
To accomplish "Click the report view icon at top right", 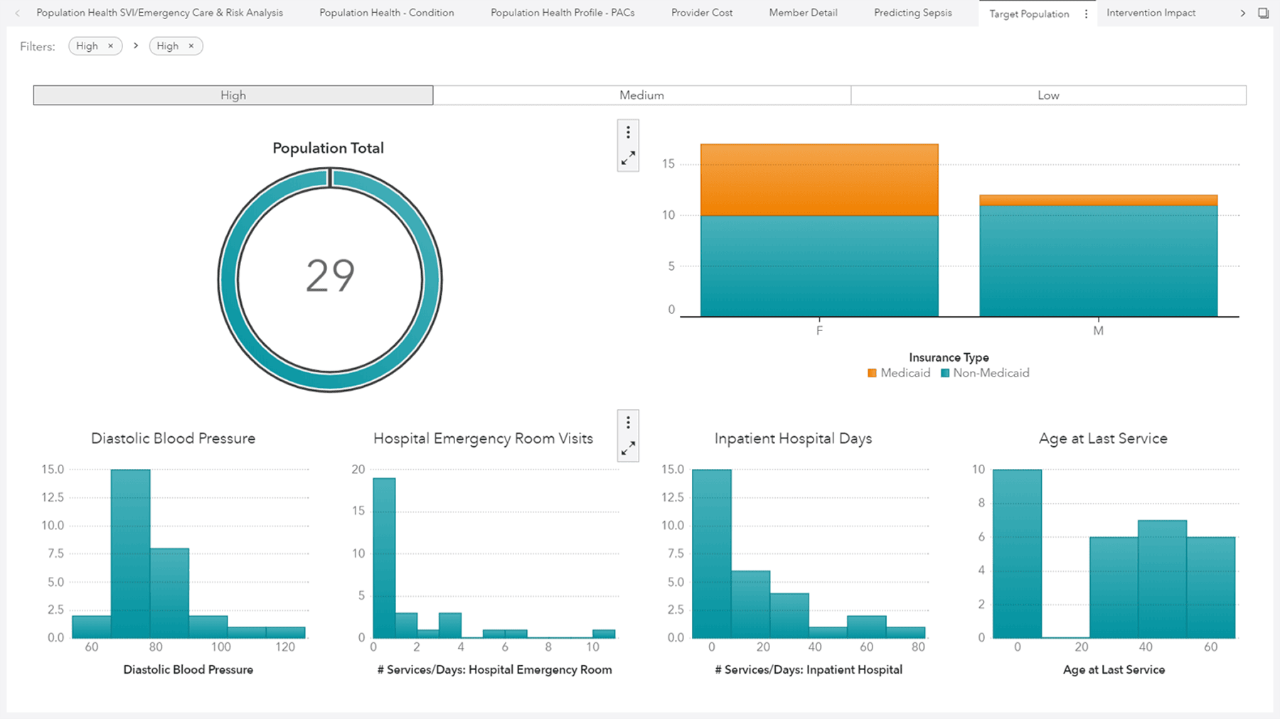I will coord(1264,13).
